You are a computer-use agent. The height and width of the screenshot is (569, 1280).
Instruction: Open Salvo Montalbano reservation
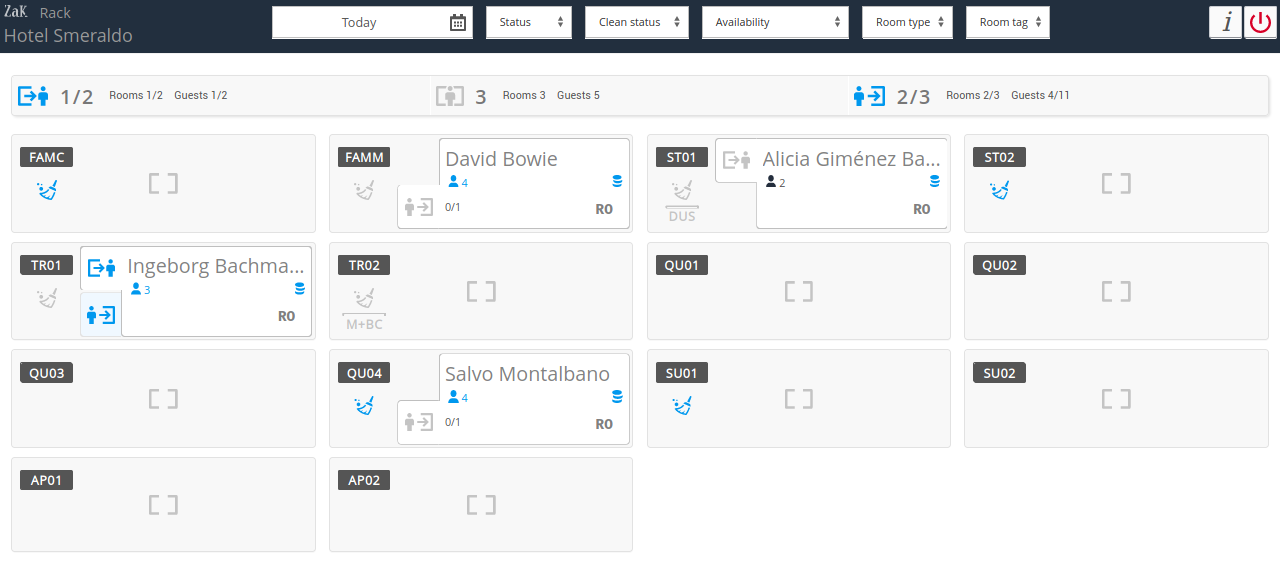click(x=527, y=375)
